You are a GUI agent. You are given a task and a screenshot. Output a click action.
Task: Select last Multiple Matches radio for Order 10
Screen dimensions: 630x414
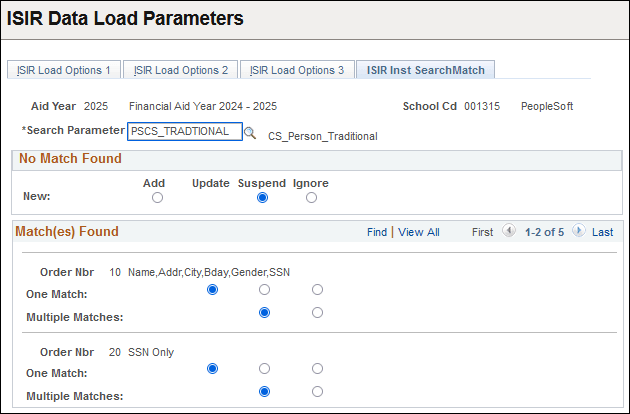tap(317, 312)
